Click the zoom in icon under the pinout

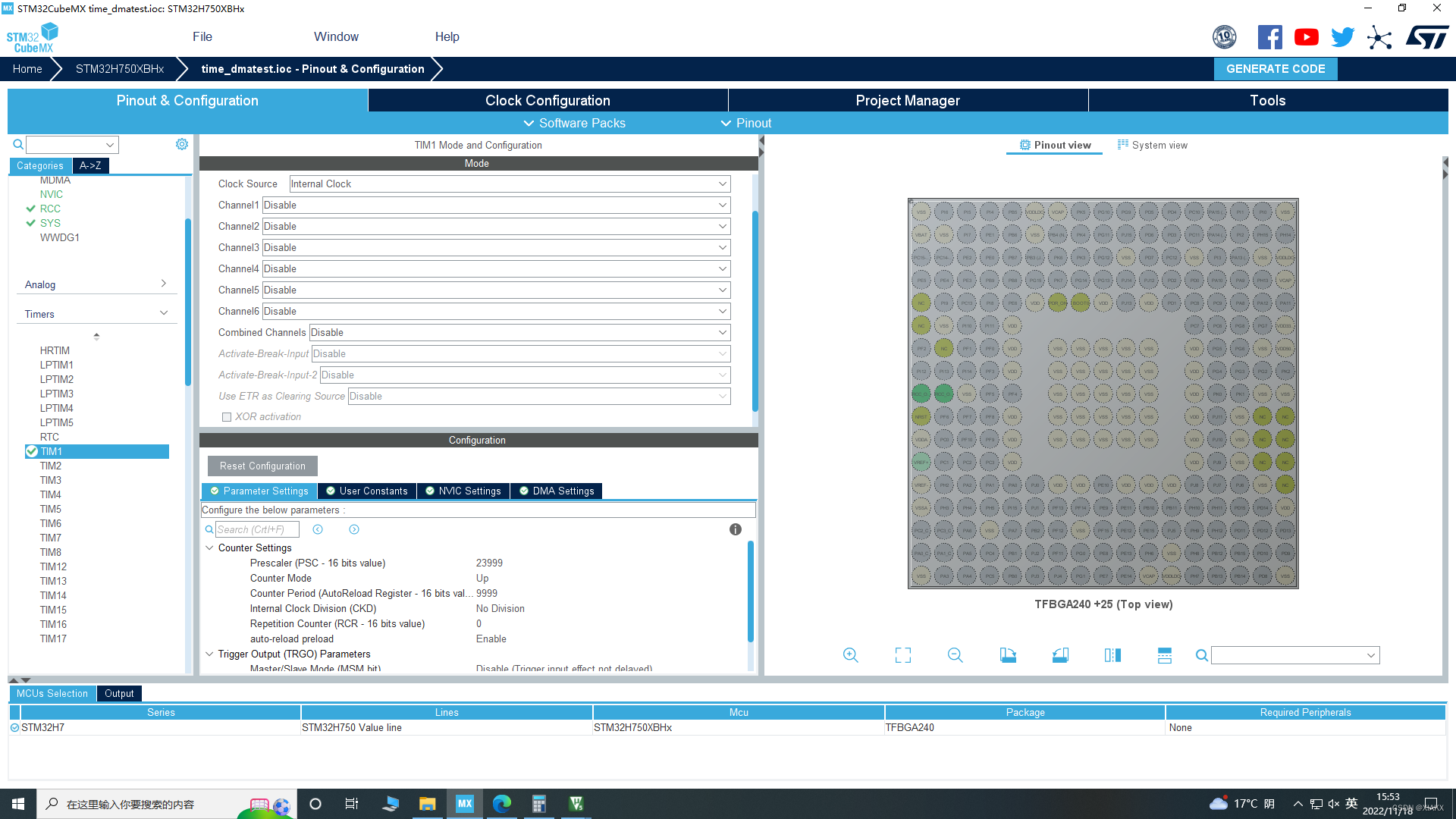click(x=850, y=655)
